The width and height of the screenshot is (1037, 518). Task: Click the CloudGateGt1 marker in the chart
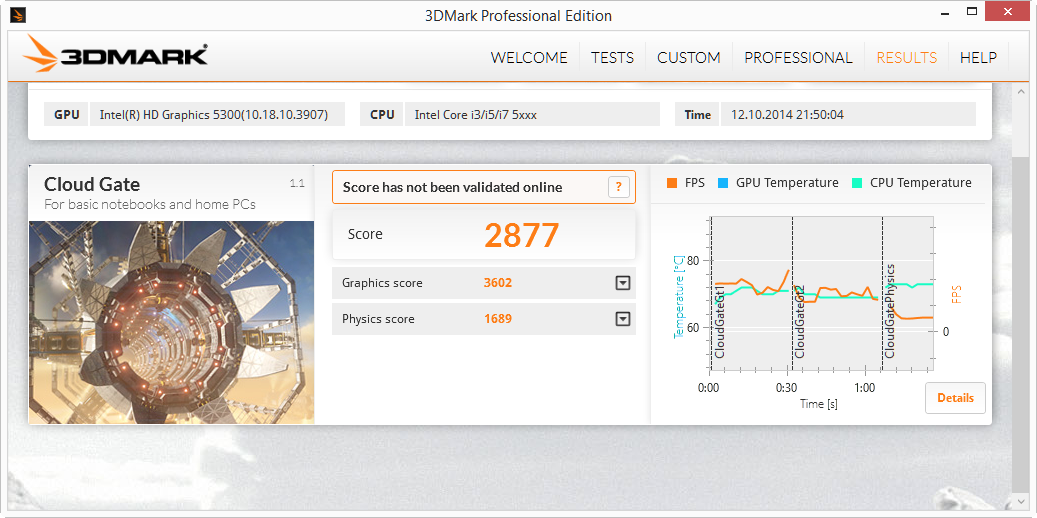(x=720, y=322)
